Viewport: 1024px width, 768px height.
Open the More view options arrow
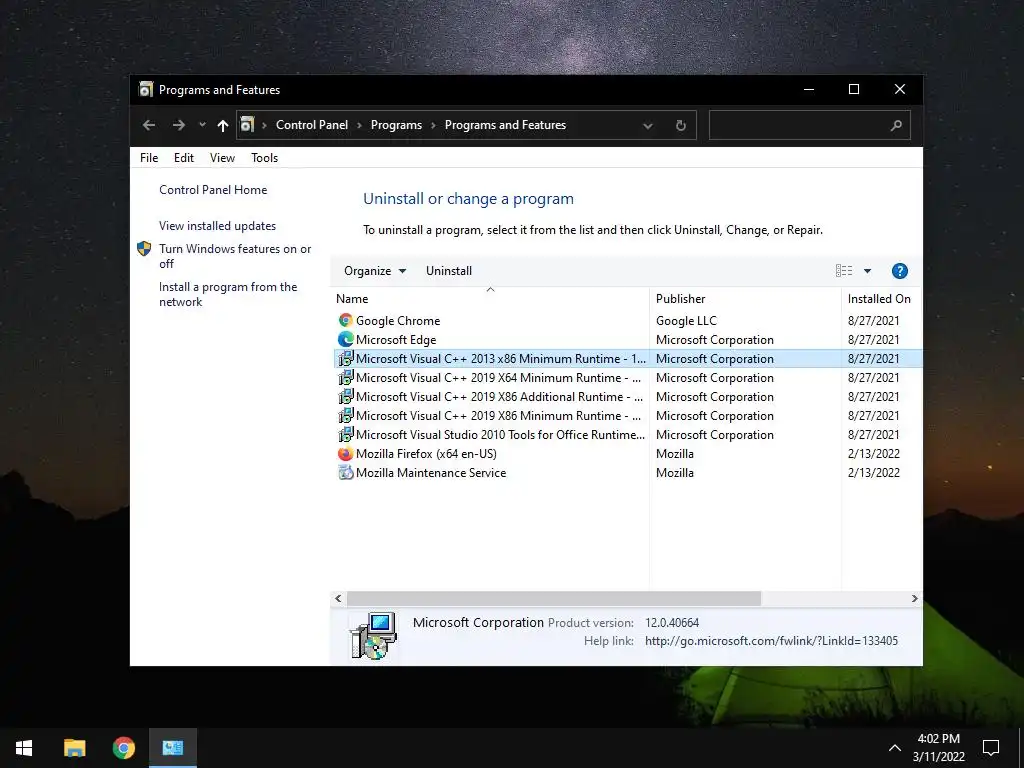[x=867, y=270]
